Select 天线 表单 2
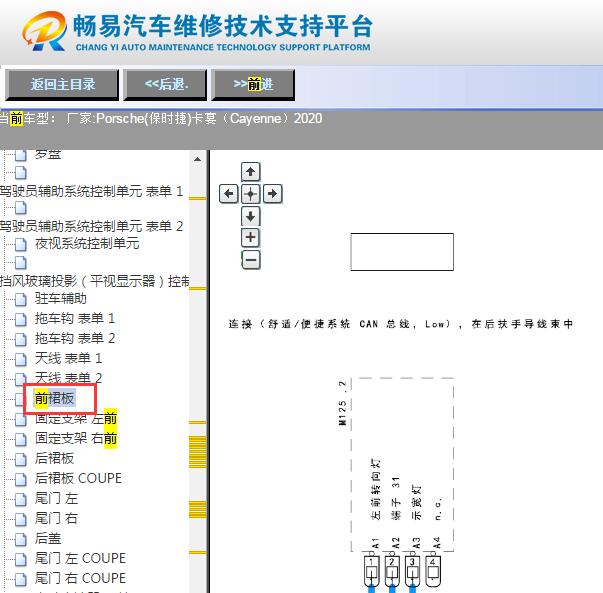 tap(68, 378)
